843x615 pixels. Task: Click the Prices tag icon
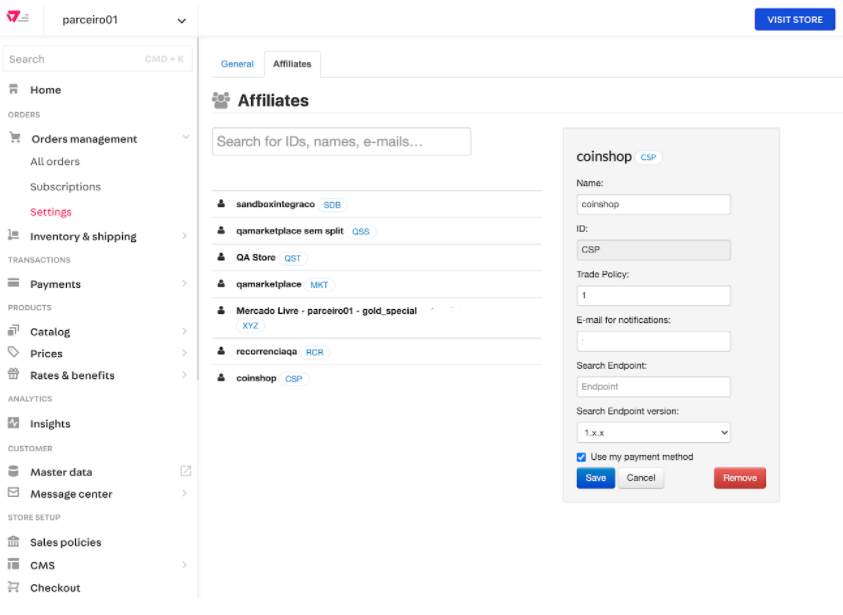pyautogui.click(x=14, y=353)
